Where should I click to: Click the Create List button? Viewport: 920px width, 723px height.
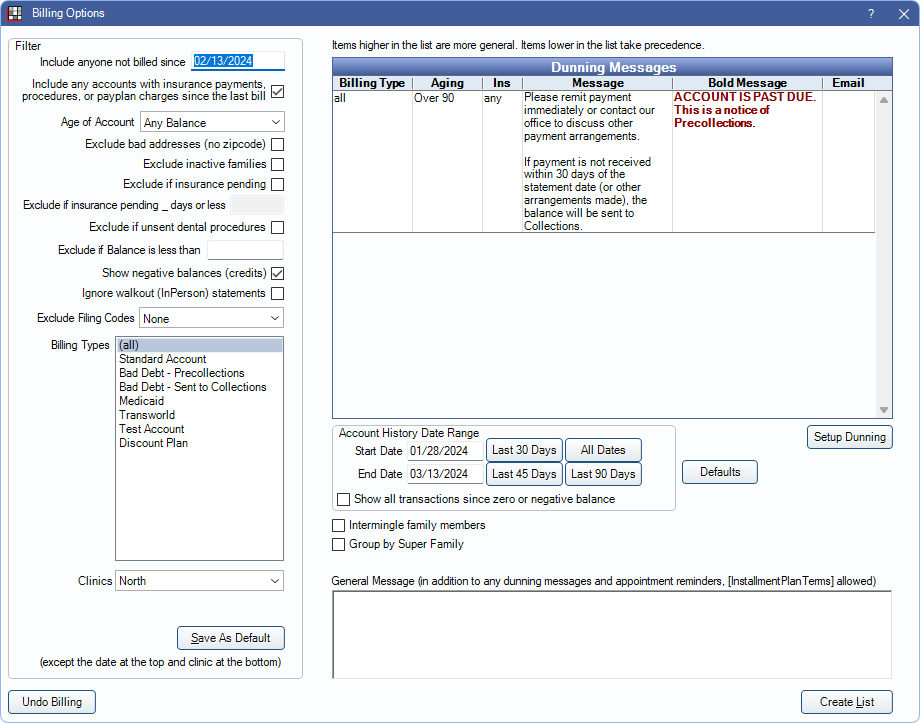coord(846,701)
